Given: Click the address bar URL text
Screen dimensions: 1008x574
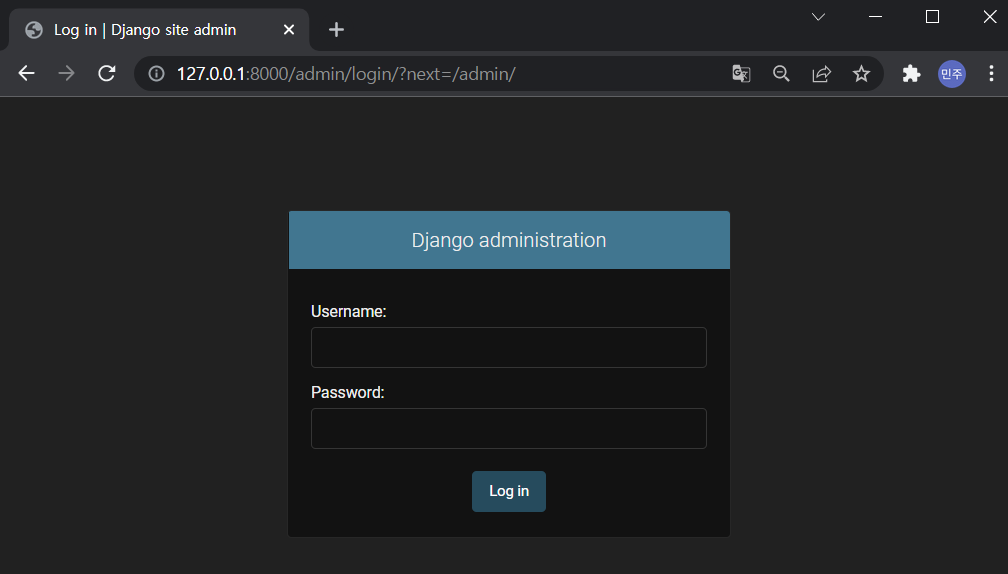Looking at the screenshot, I should (x=346, y=74).
